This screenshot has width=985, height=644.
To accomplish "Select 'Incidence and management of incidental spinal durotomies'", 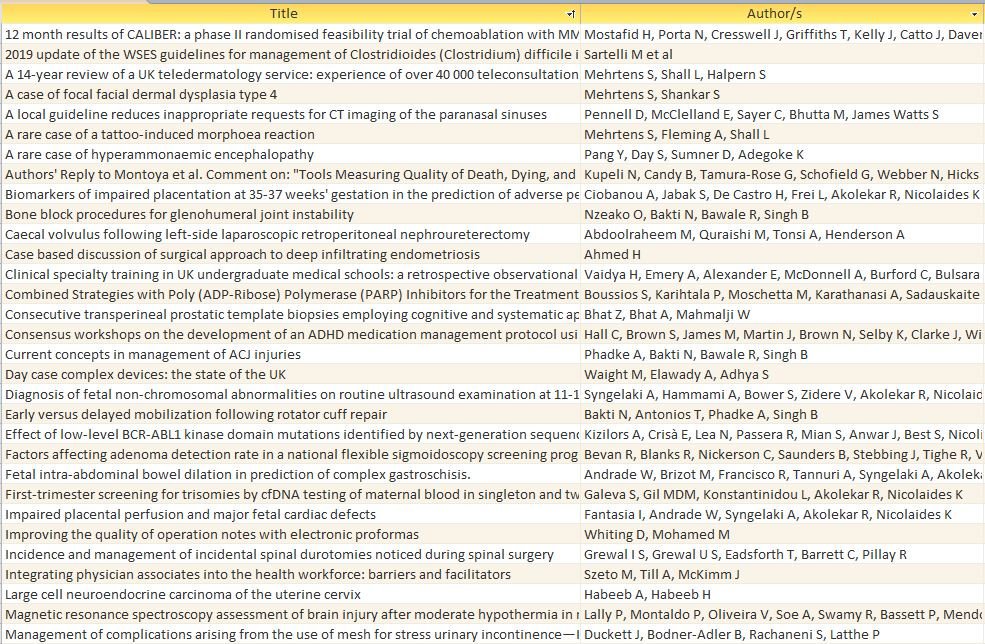I will coord(291,555).
